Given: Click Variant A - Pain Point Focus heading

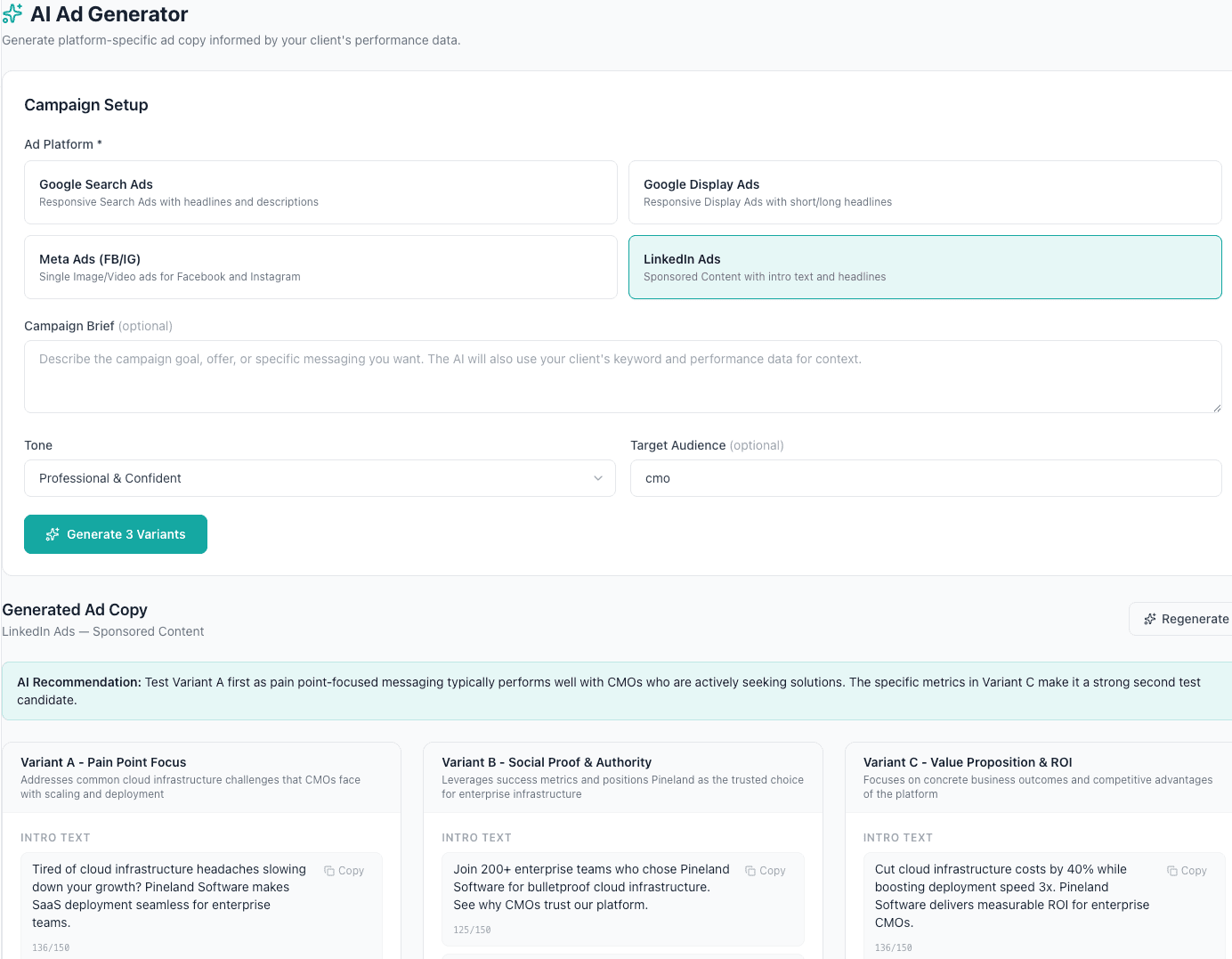Looking at the screenshot, I should [103, 762].
